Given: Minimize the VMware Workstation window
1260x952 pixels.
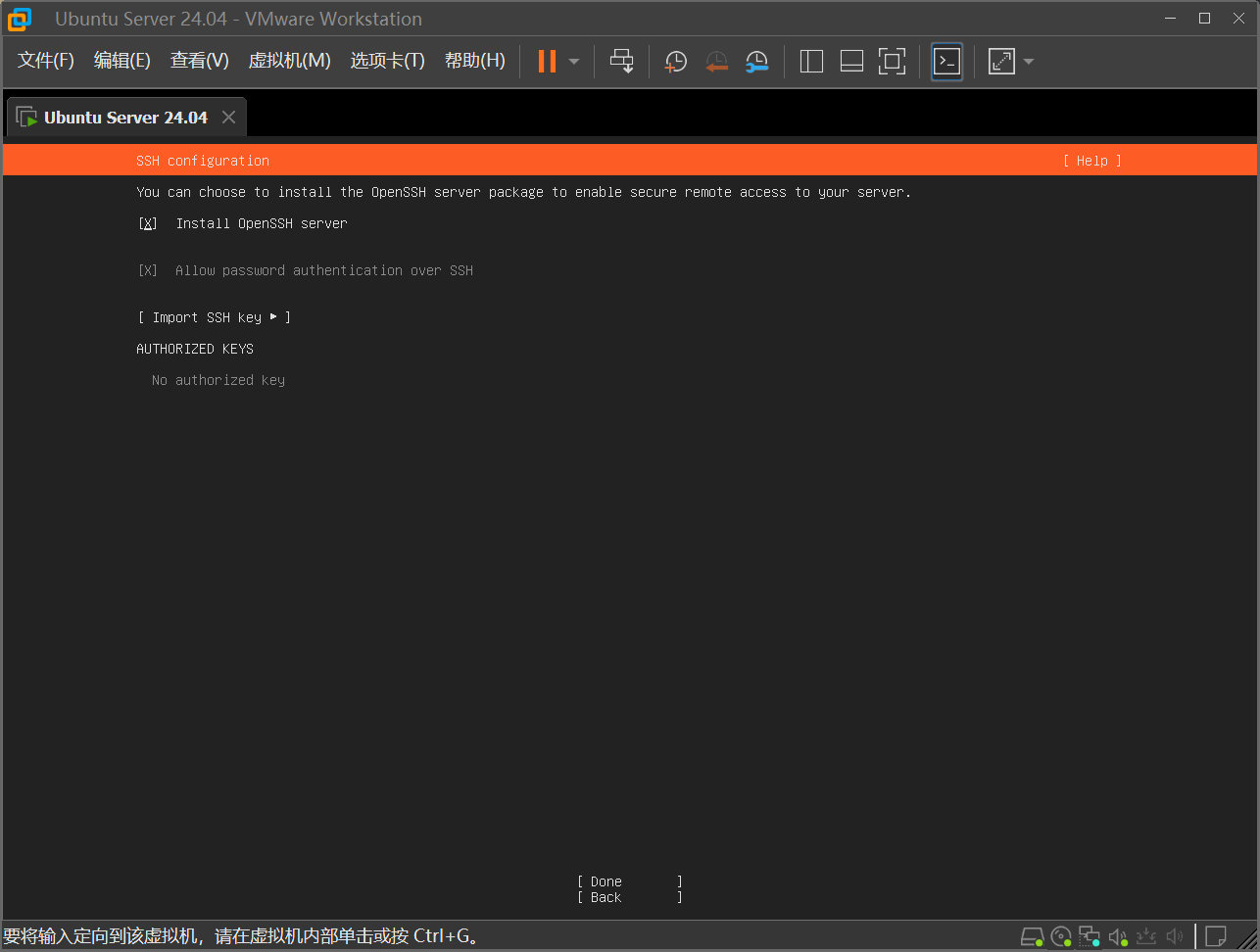Looking at the screenshot, I should (x=1169, y=19).
